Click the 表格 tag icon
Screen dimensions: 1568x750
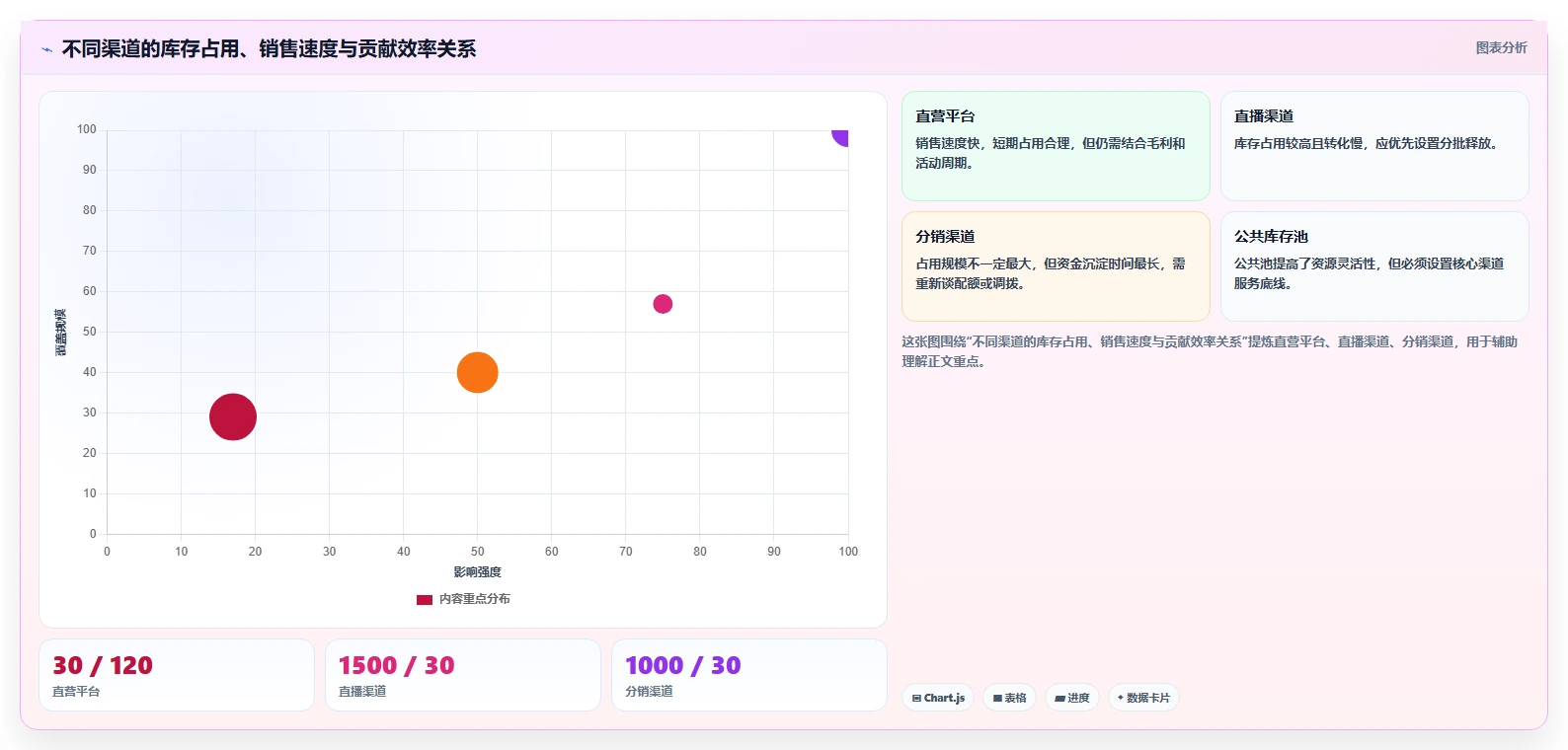point(997,698)
